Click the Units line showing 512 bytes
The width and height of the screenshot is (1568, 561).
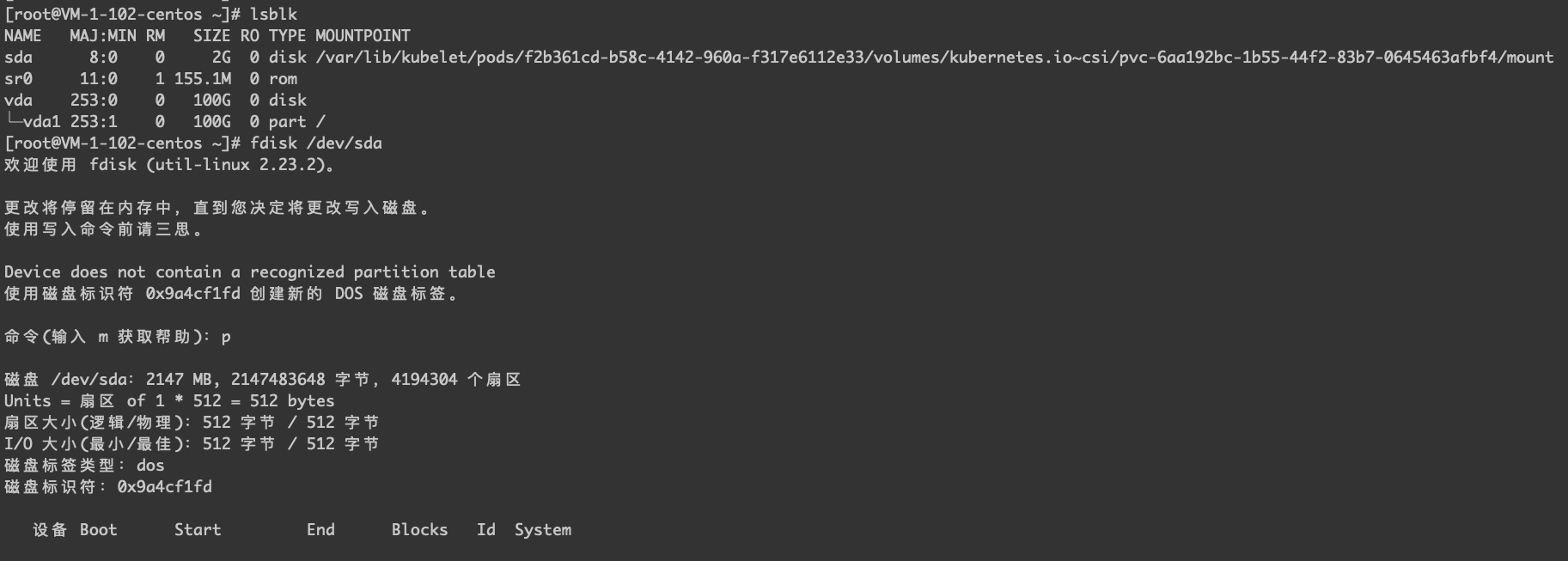point(169,401)
